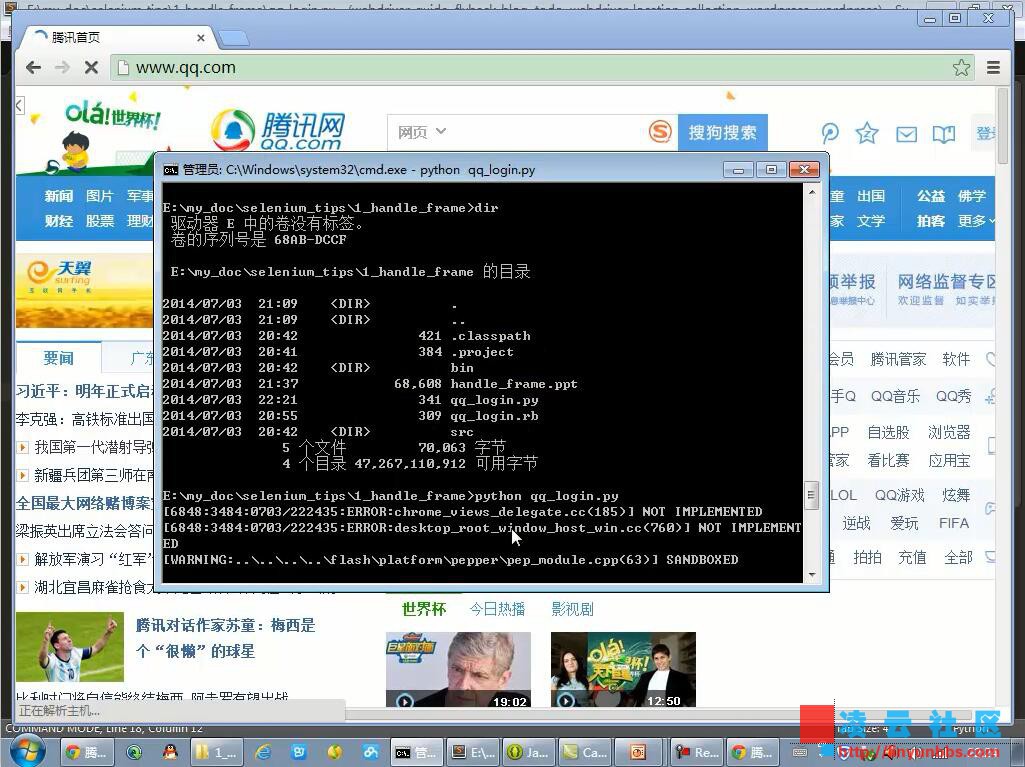Screen dimensions: 1025x767
Task: Switch to the 今日热播 video tab
Action: [497, 609]
